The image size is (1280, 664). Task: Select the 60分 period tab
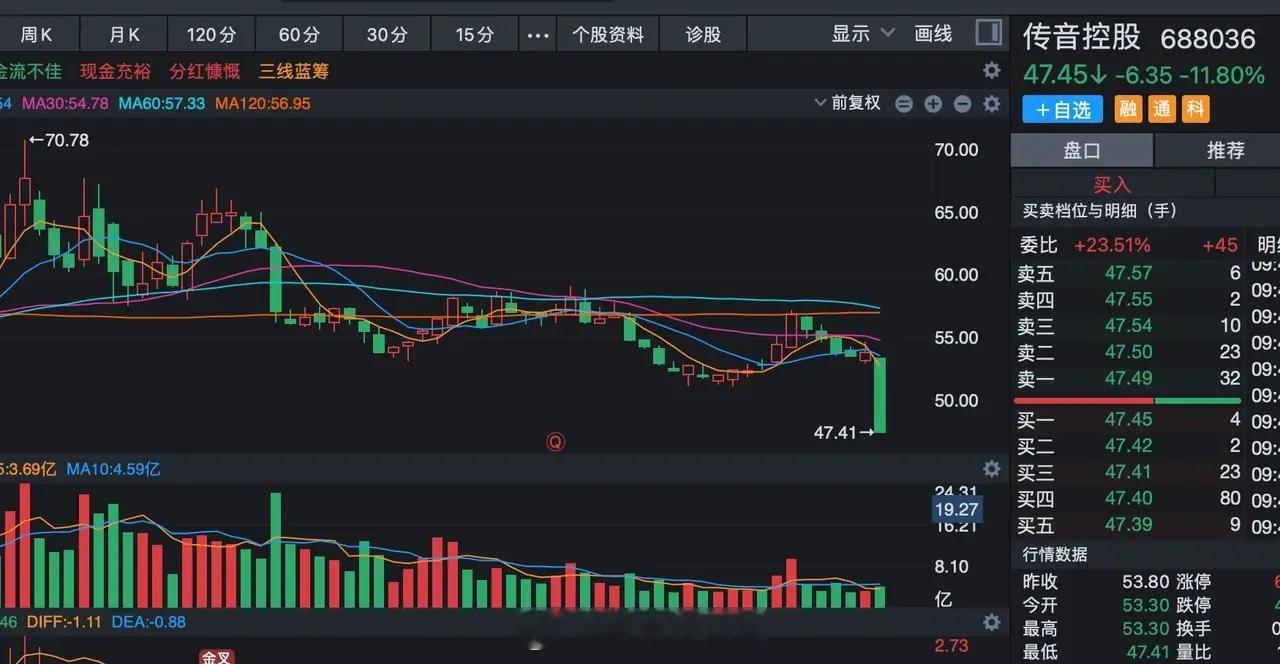pyautogui.click(x=299, y=35)
